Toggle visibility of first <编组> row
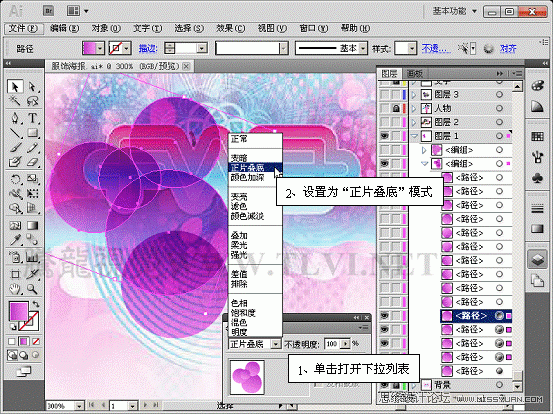Screen dimensions: 553x414 pyautogui.click(x=384, y=150)
